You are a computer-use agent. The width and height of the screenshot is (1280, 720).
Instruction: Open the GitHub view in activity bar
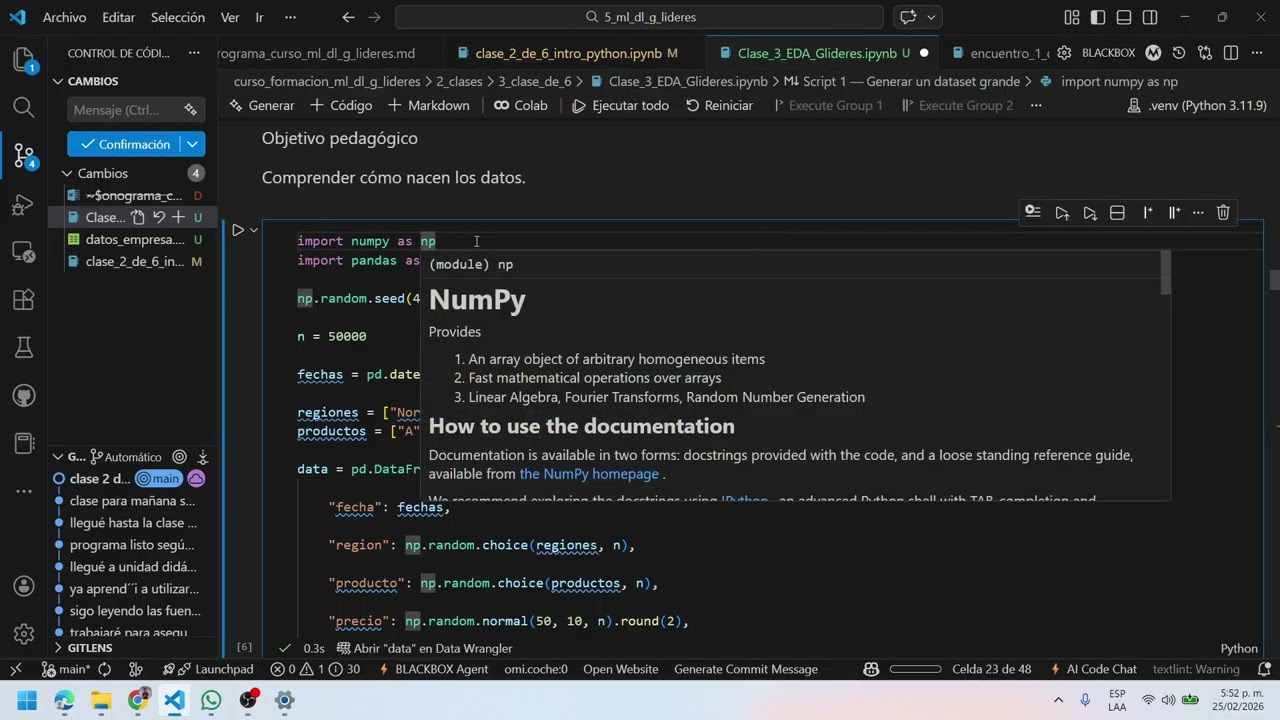coord(24,396)
